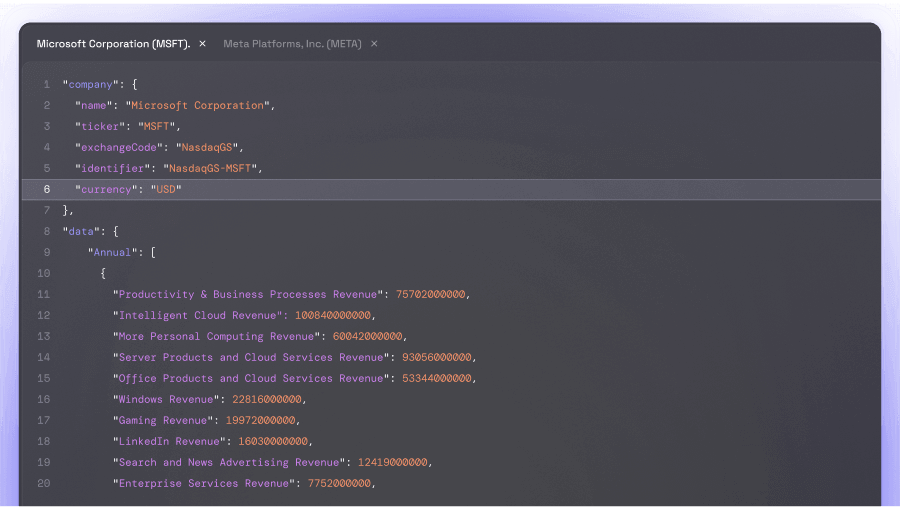Image resolution: width=900 pixels, height=507 pixels.
Task: Close the Microsoft Corporation (MSFT) tab
Action: (x=203, y=44)
